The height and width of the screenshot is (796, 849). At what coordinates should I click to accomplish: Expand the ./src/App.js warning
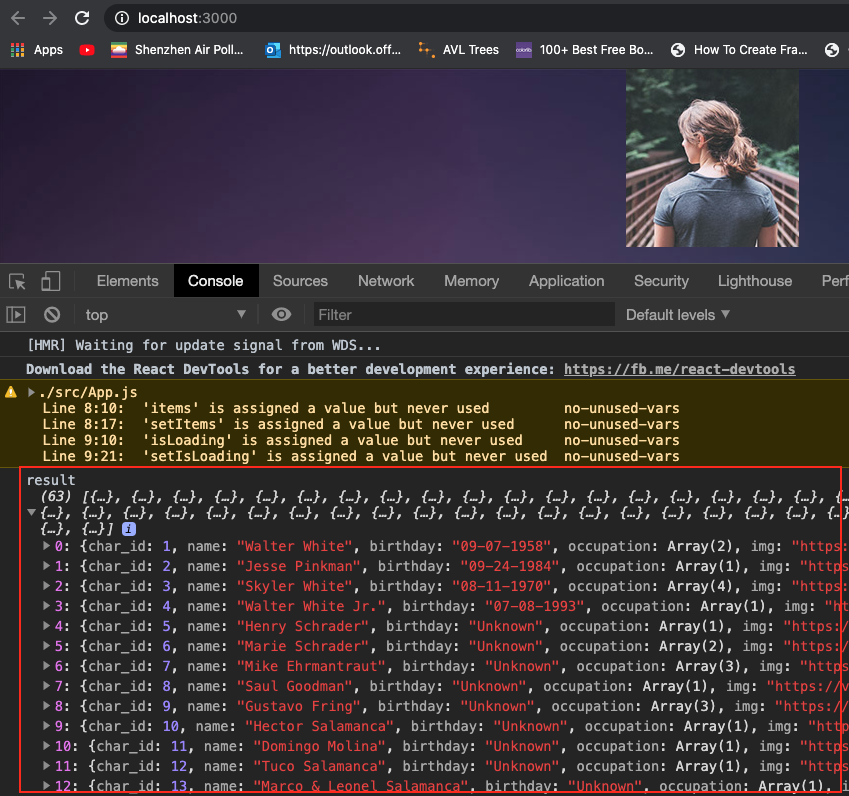[x=31, y=392]
